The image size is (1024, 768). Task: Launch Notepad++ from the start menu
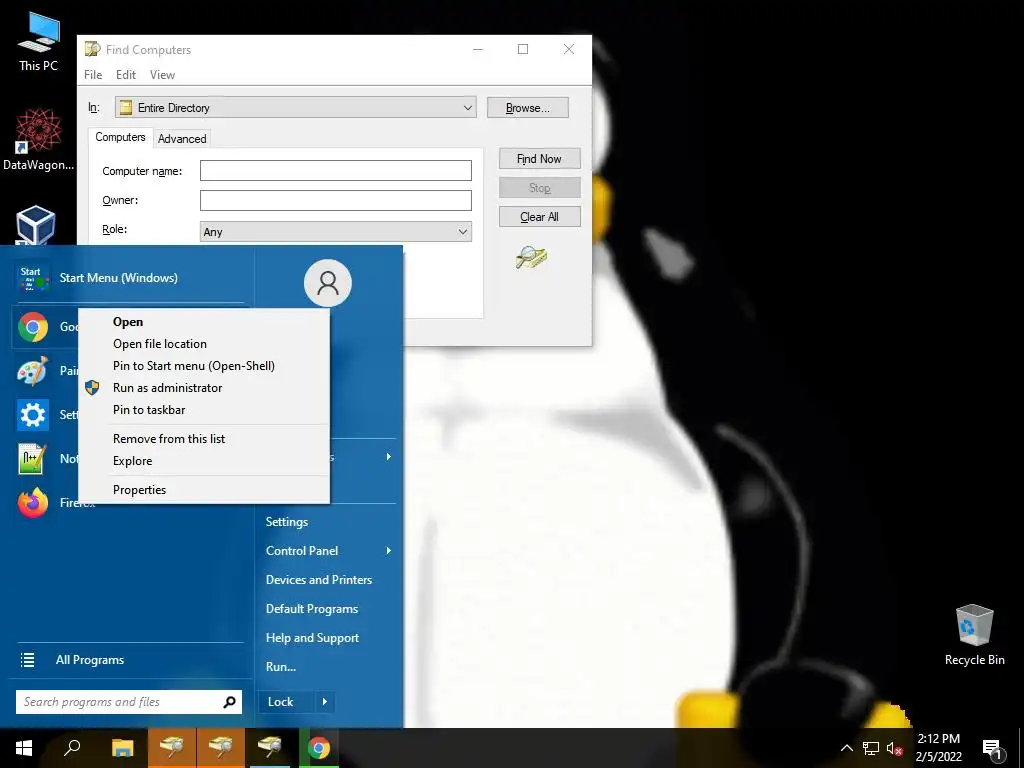click(x=33, y=458)
